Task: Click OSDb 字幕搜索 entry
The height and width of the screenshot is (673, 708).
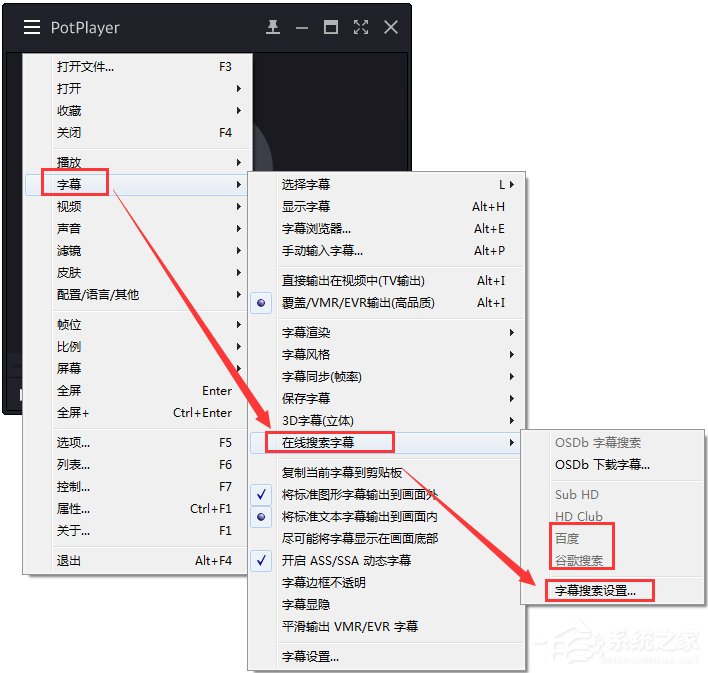Action: click(613, 443)
